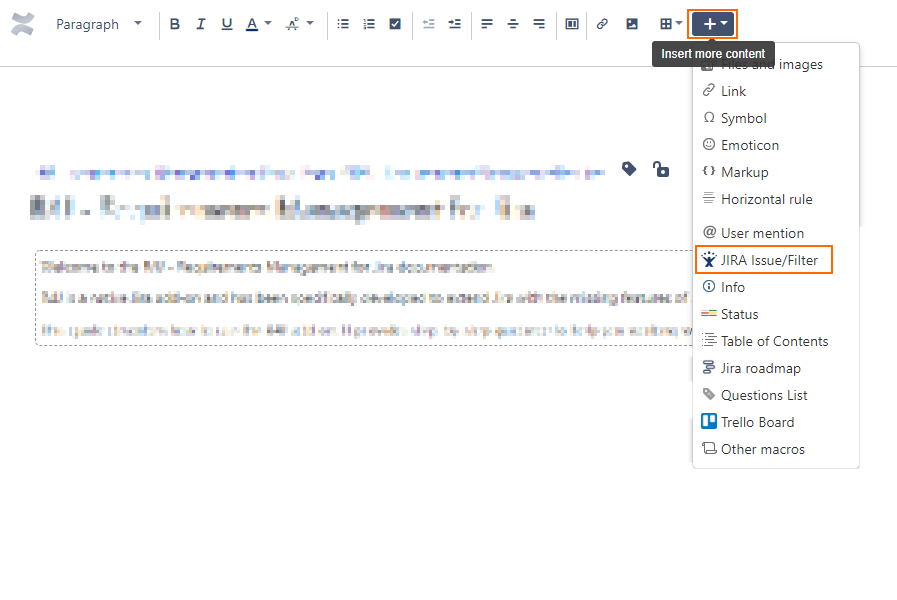Viewport: 897px width, 600px height.
Task: Open the Paragraph style dropdown
Action: click(99, 24)
